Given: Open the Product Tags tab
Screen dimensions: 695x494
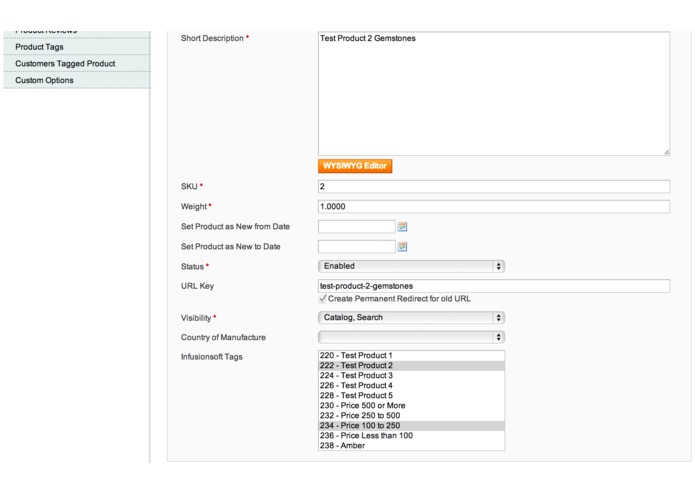Looking at the screenshot, I should pos(77,47).
